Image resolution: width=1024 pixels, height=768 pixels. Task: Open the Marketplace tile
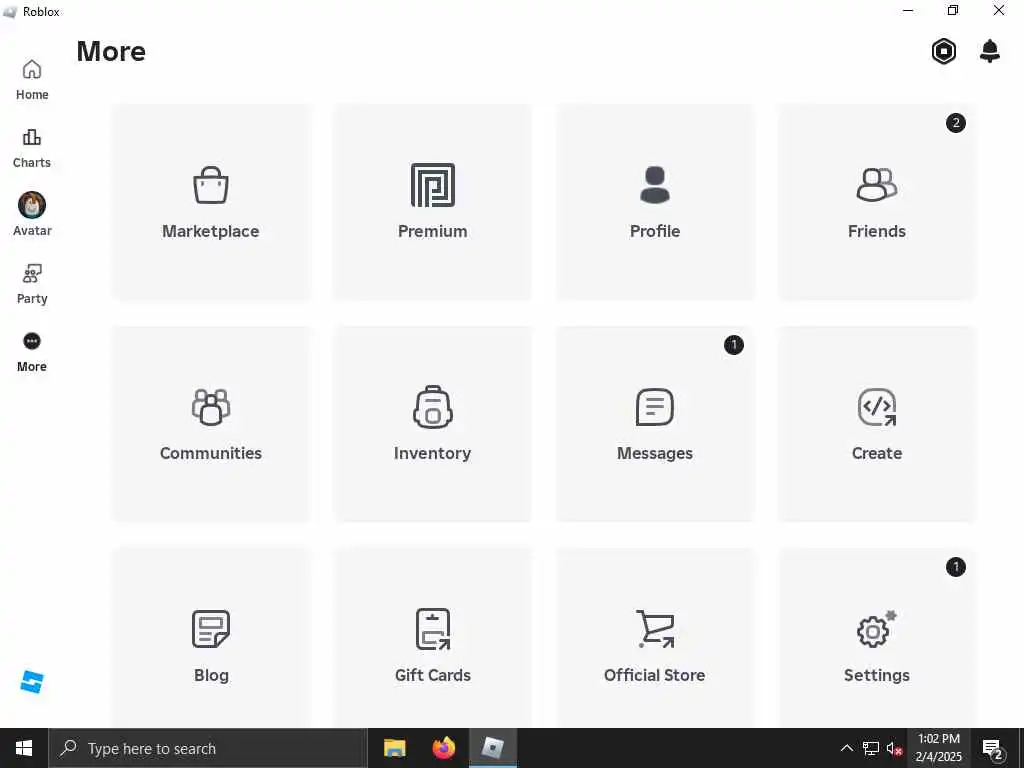click(x=211, y=202)
